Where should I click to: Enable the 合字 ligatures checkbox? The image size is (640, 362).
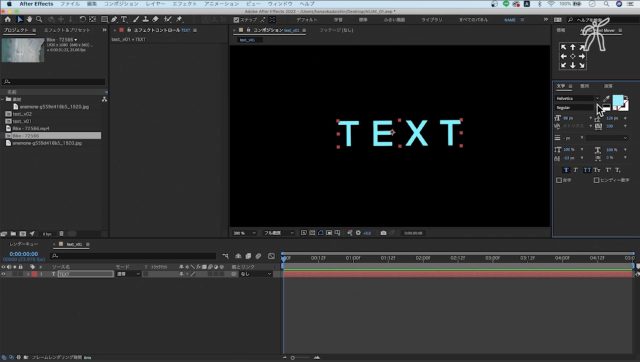(559, 180)
